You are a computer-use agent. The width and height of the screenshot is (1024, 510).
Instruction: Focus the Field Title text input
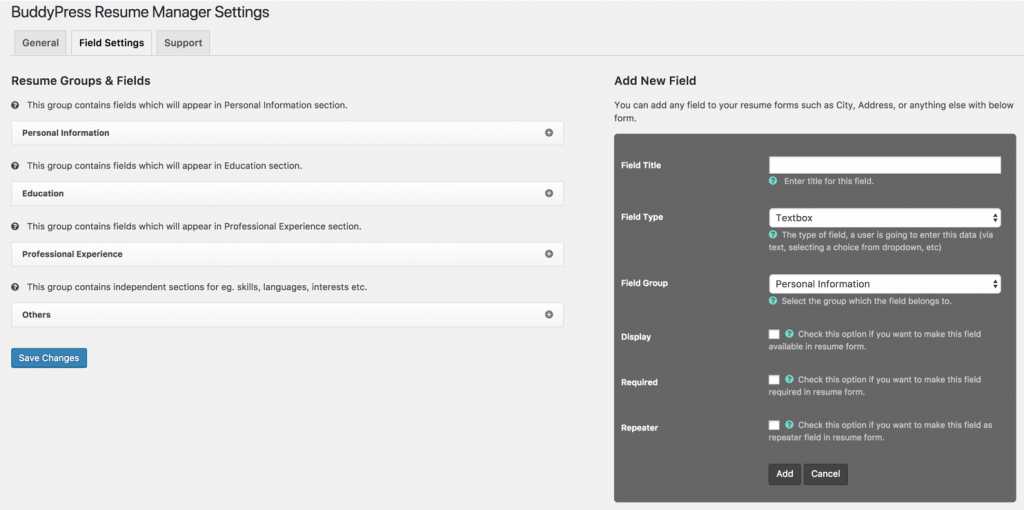pyautogui.click(x=884, y=165)
